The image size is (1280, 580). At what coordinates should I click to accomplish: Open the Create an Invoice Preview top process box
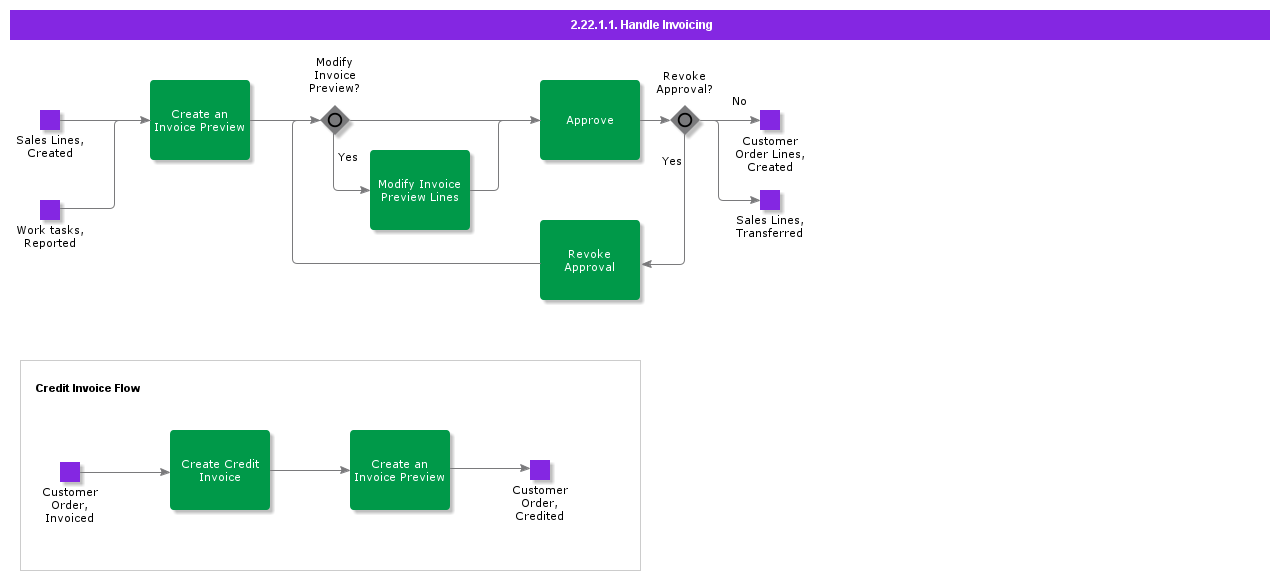coord(200,120)
